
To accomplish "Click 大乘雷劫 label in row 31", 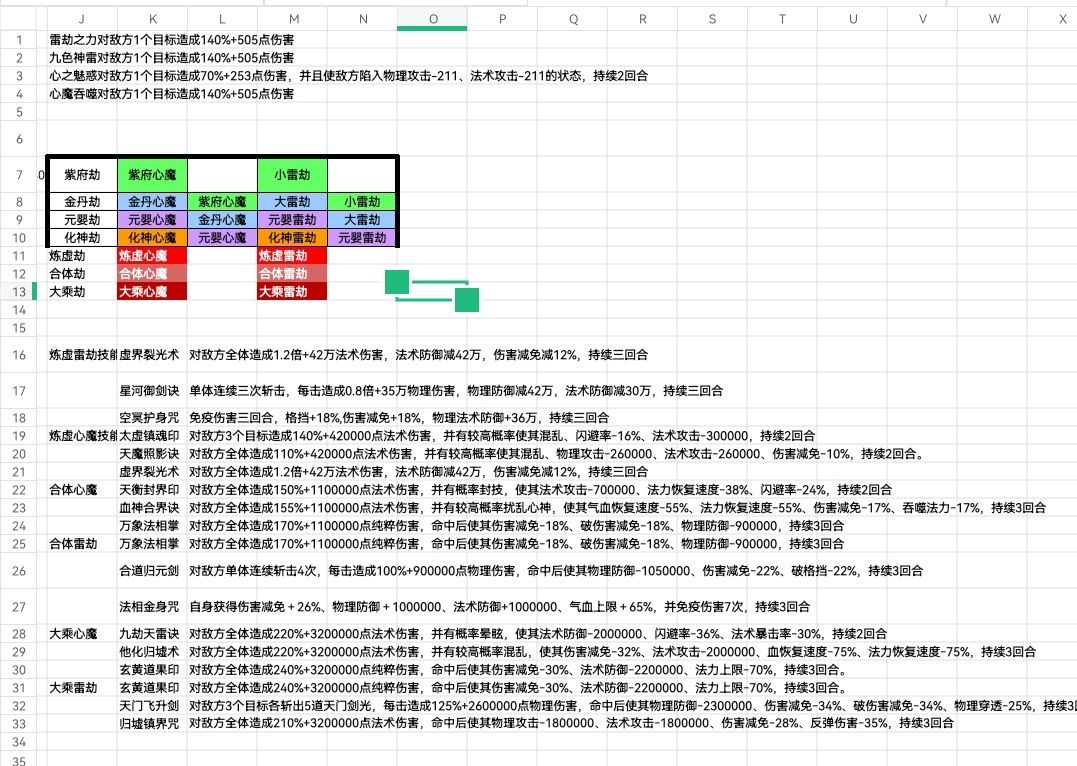I will pyautogui.click(x=73, y=688).
